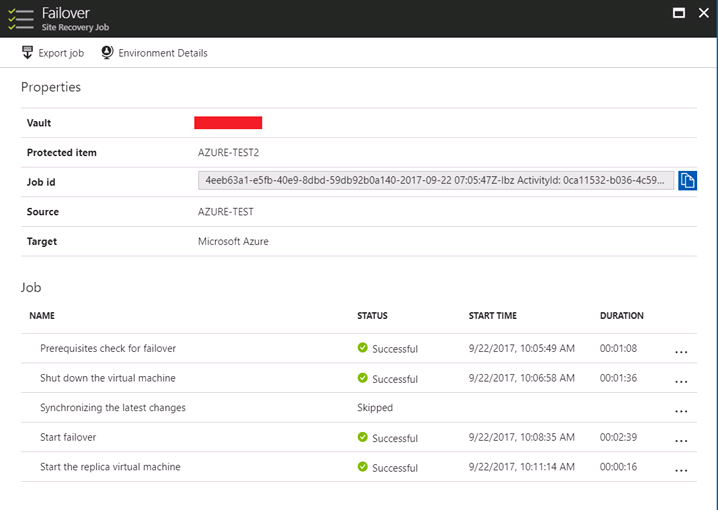Click the Protected item property label
Viewport: 718px width, 510px height.
coord(61,152)
